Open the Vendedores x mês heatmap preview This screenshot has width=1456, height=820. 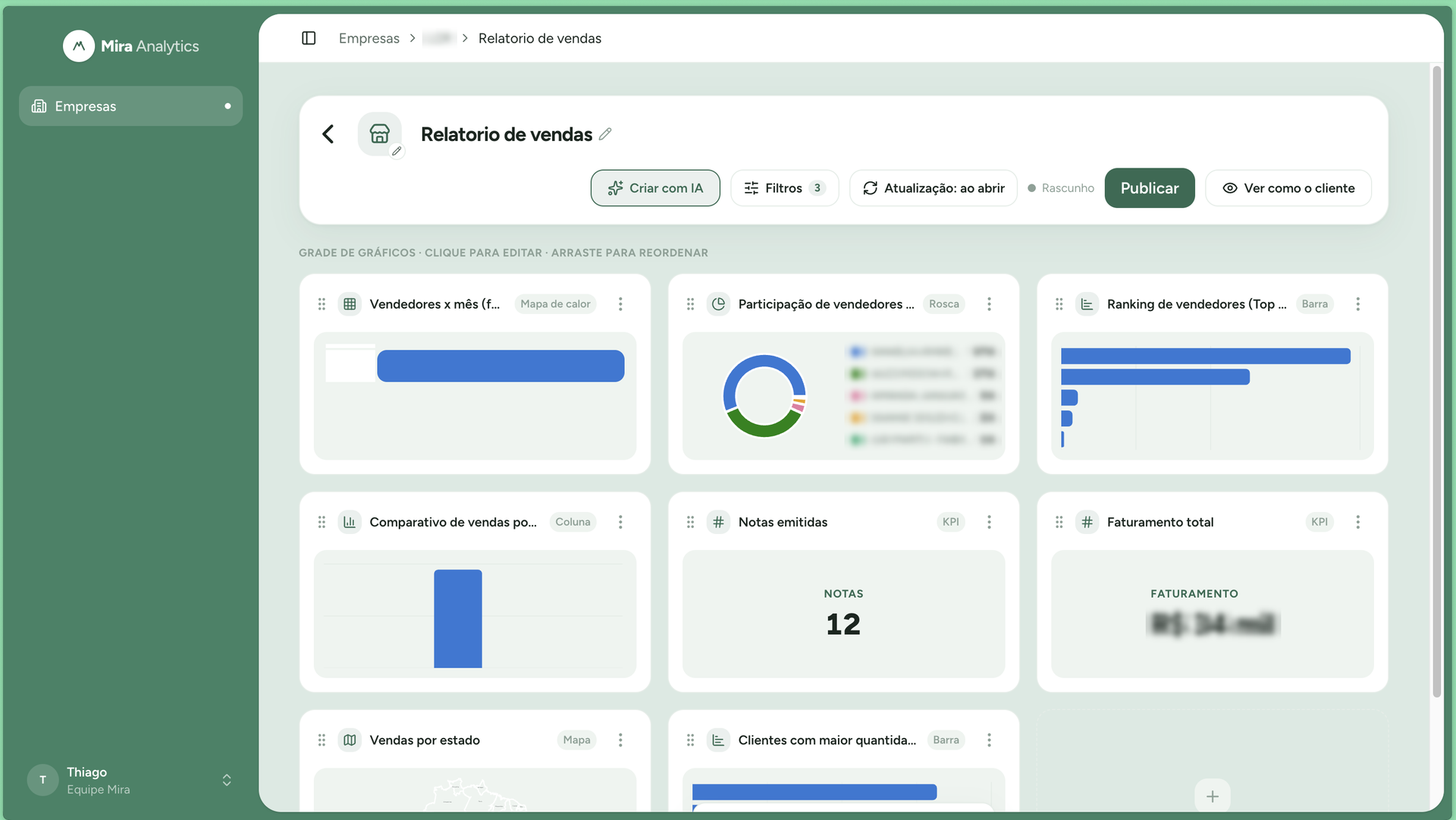pyautogui.click(x=475, y=396)
